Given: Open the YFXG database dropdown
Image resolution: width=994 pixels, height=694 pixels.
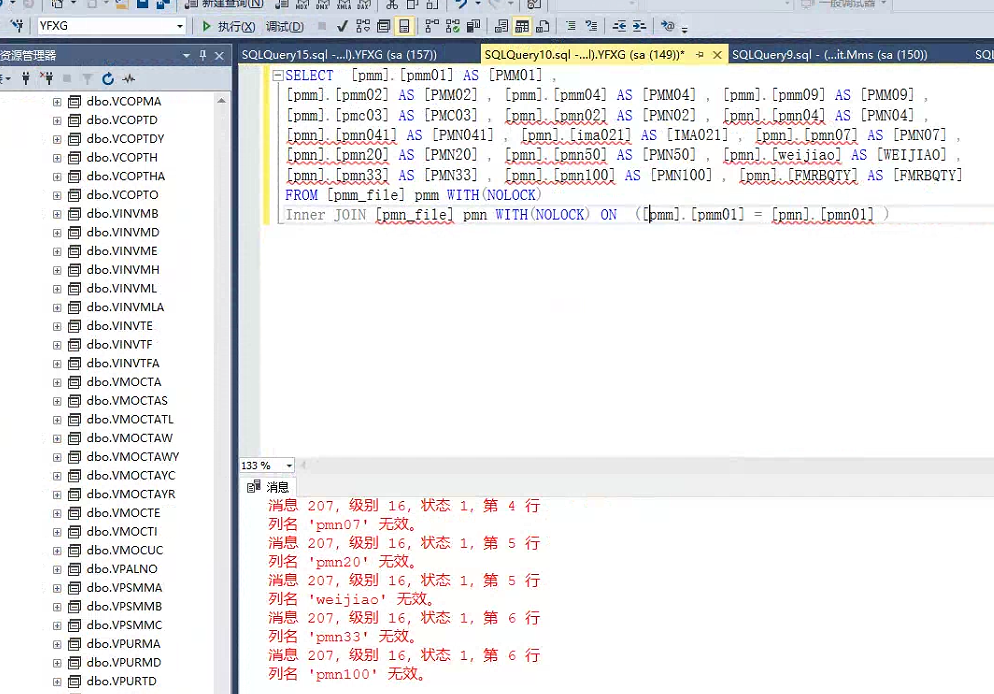Looking at the screenshot, I should click(x=180, y=26).
